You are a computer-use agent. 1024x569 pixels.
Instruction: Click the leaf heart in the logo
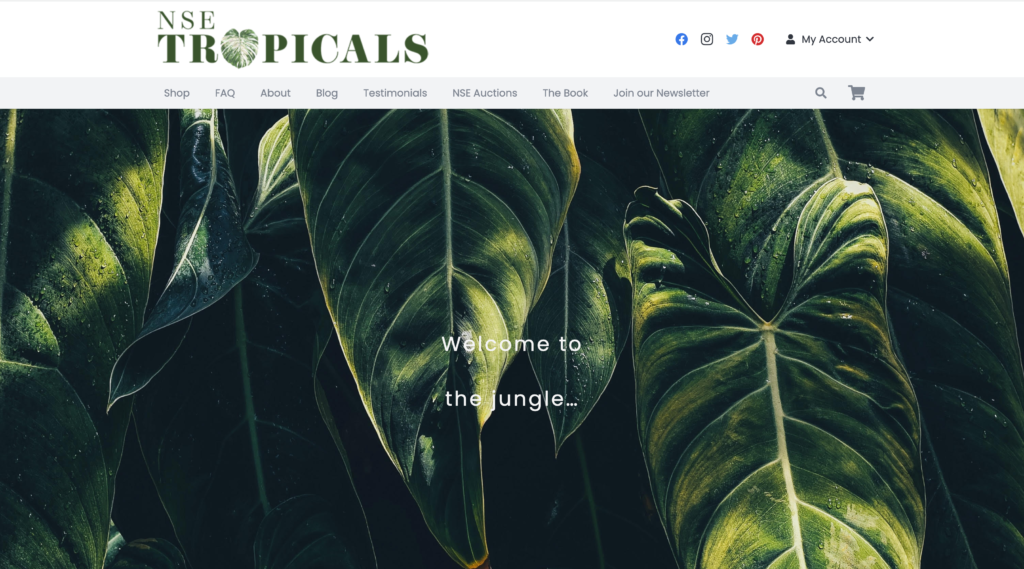tap(240, 48)
